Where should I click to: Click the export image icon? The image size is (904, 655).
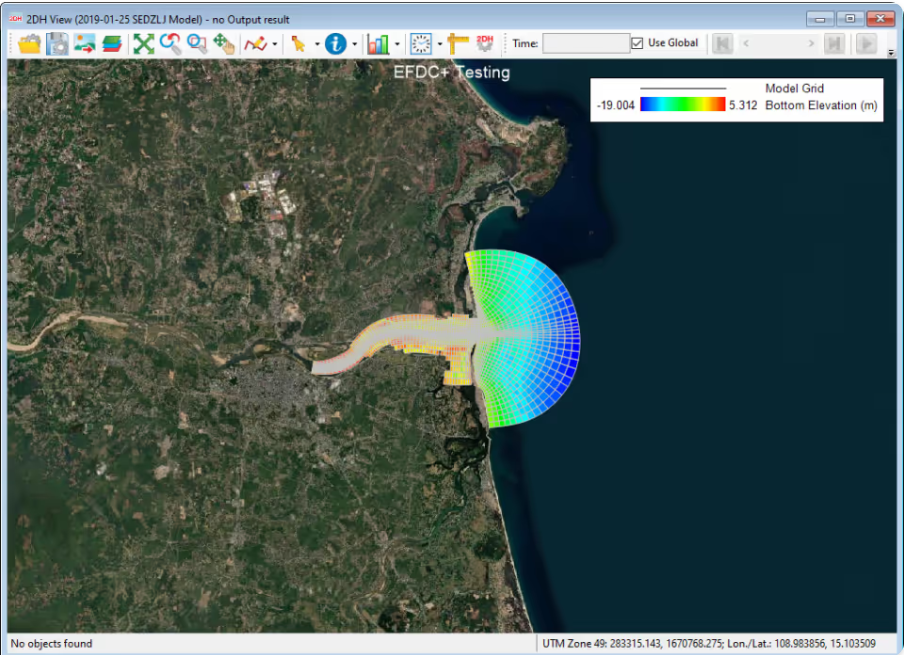click(x=84, y=44)
